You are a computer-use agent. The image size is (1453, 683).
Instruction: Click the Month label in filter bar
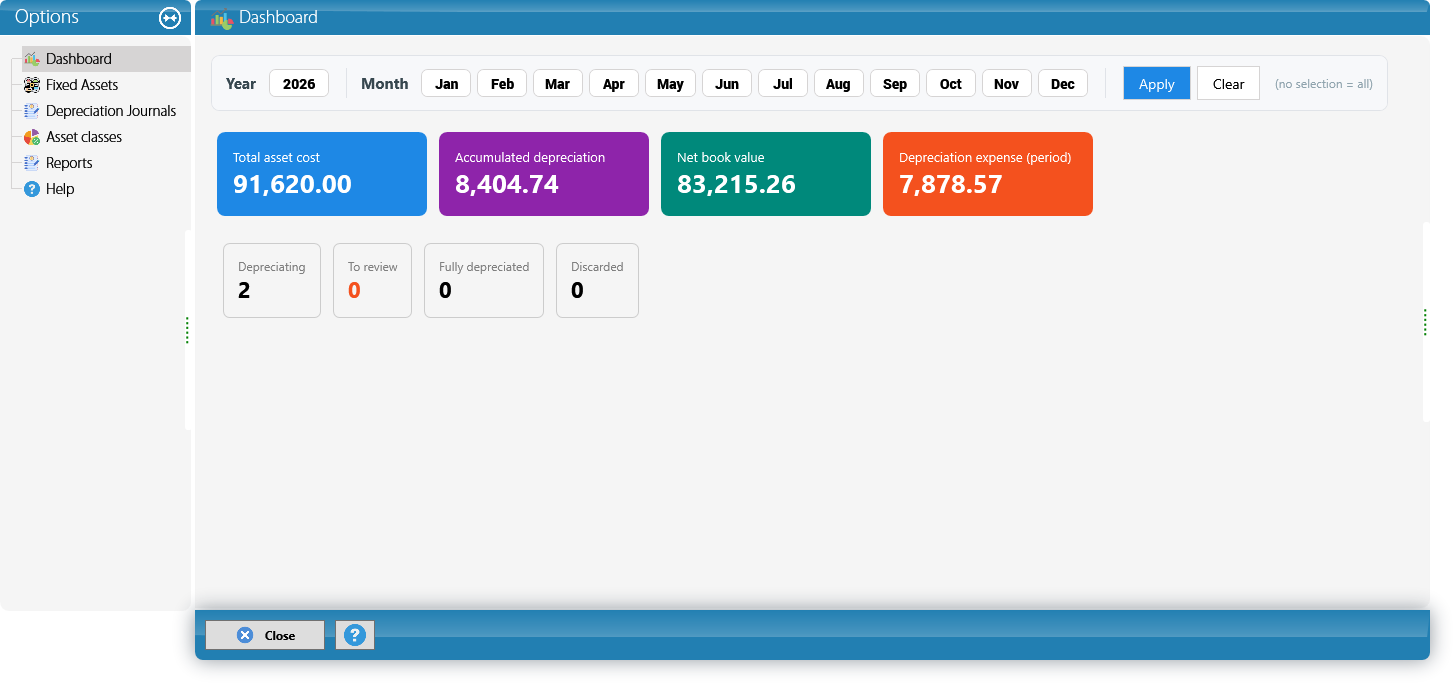click(385, 83)
